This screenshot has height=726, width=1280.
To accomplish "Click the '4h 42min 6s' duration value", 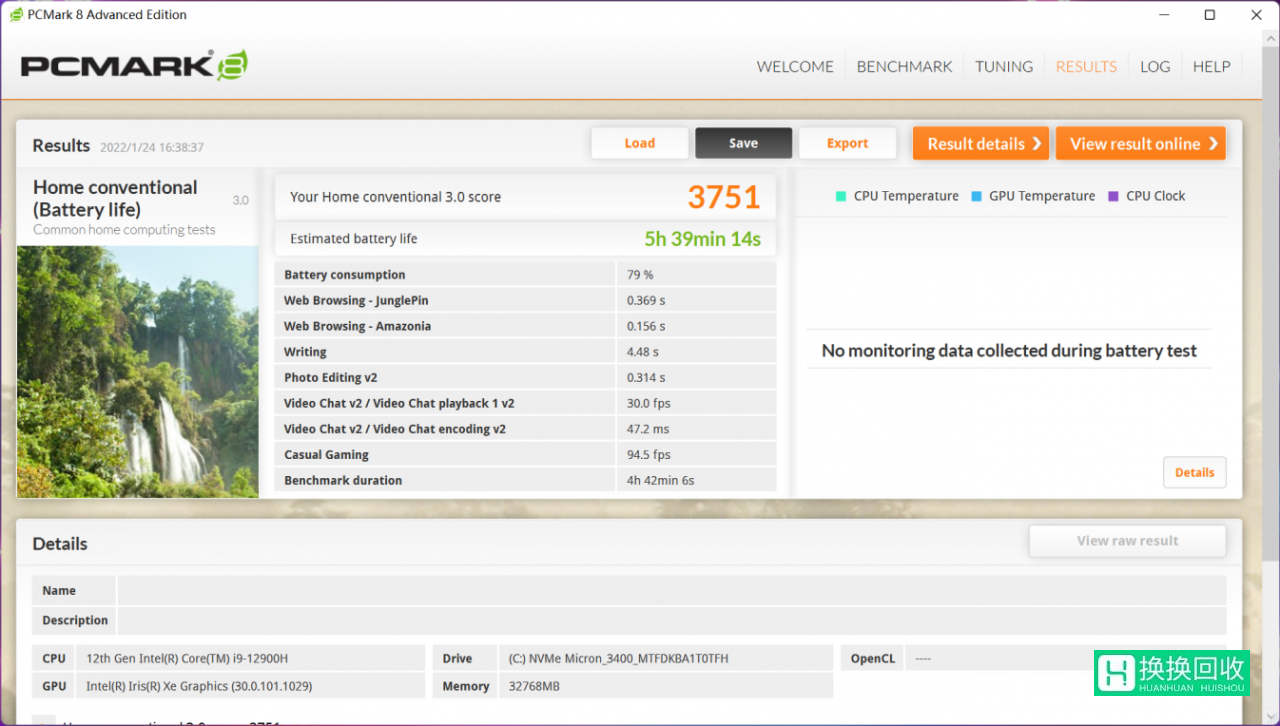I will tap(661, 480).
